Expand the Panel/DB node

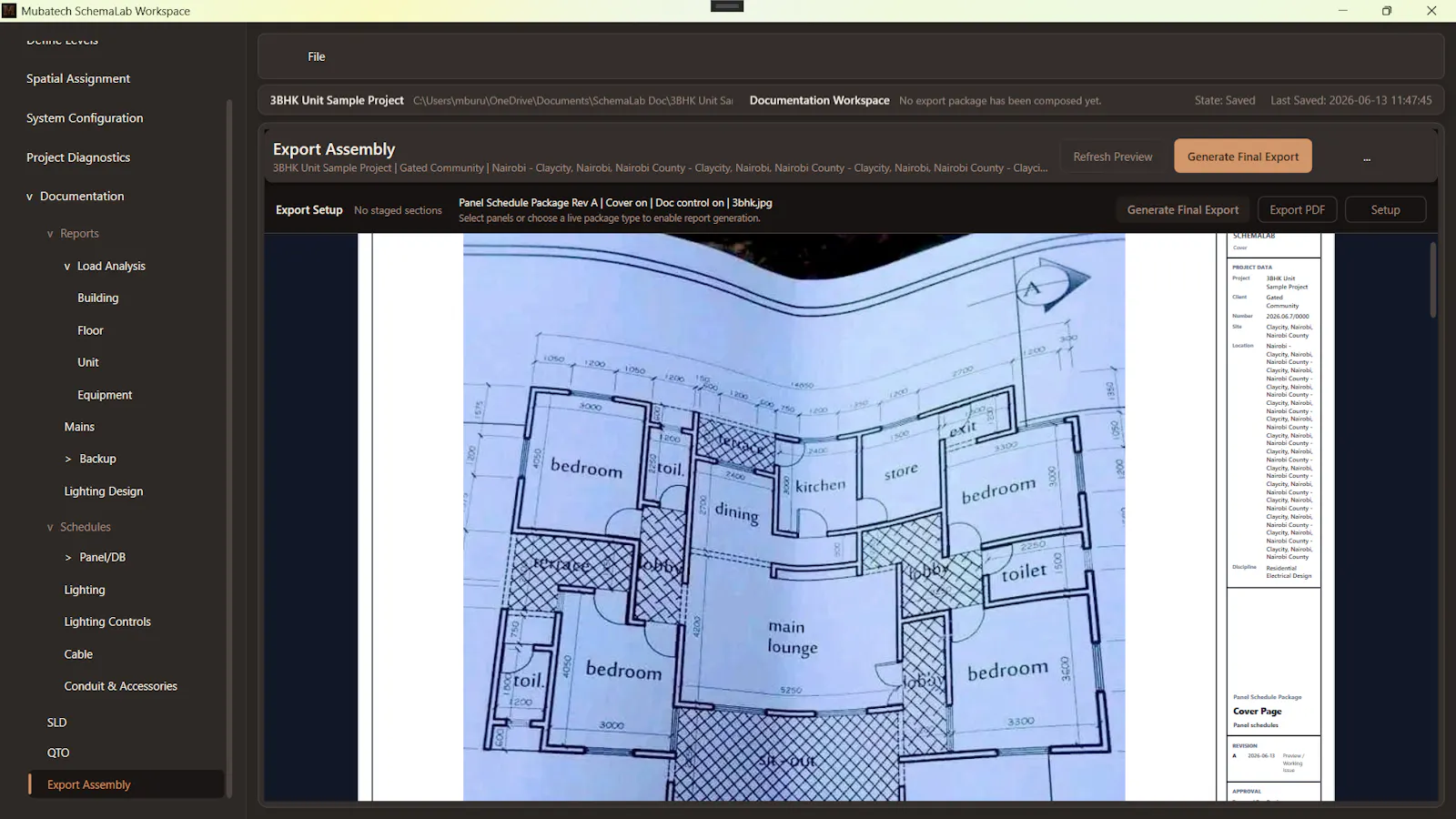(68, 558)
